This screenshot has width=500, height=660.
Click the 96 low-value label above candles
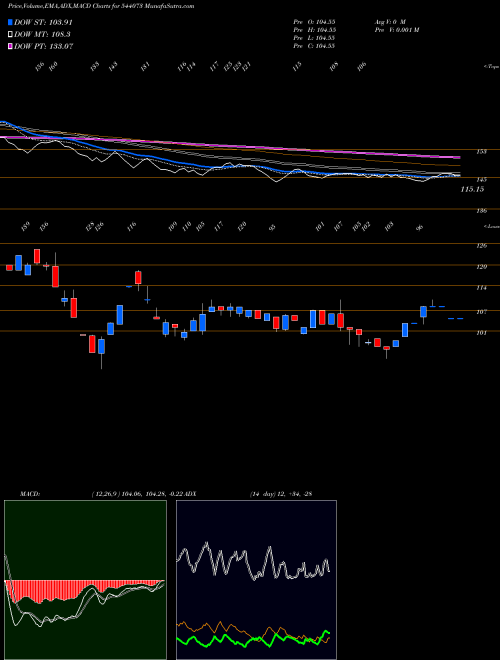click(419, 228)
